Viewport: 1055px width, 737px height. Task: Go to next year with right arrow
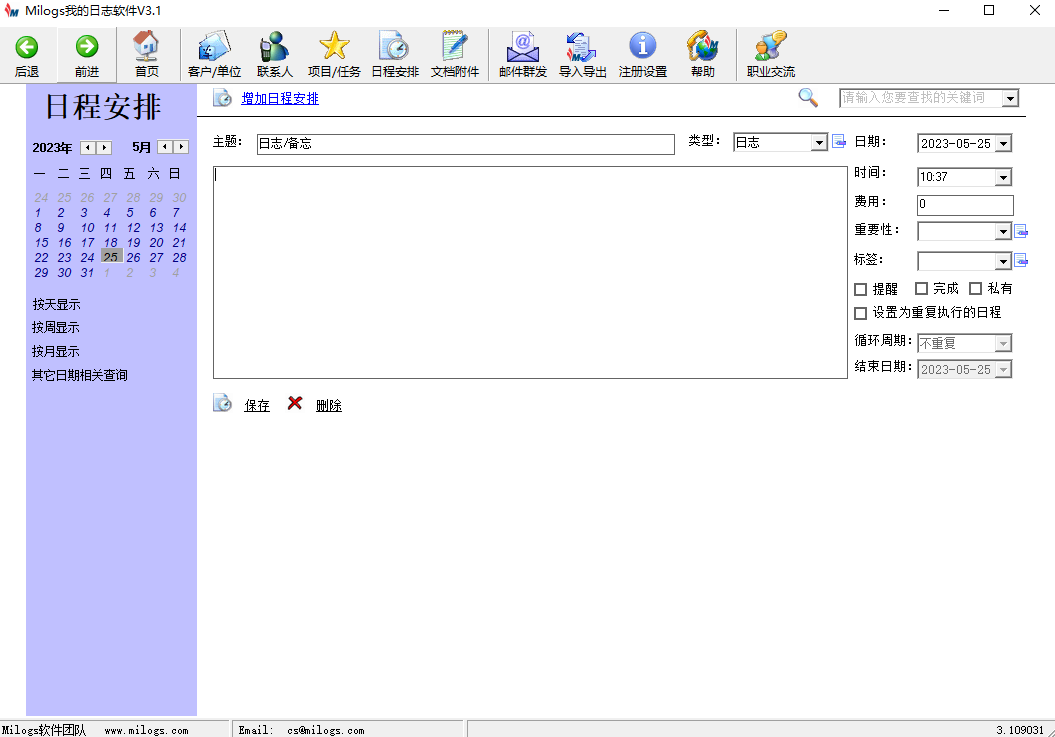click(104, 147)
